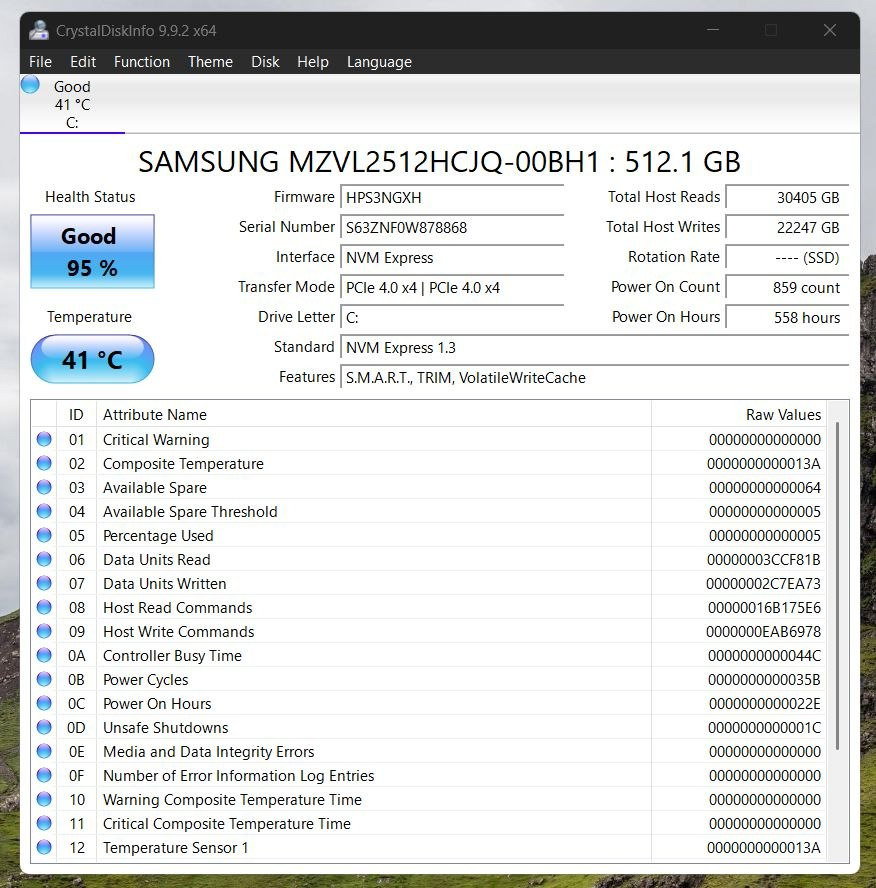Click the status orb for Percentage Used
876x888 pixels.
pos(44,535)
